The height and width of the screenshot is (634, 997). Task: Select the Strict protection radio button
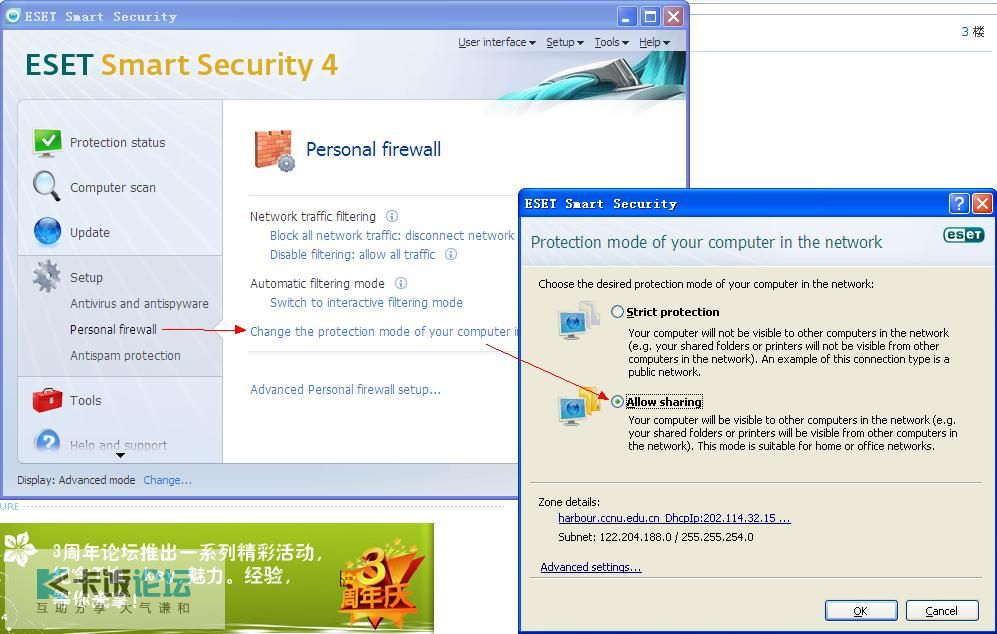coord(617,312)
